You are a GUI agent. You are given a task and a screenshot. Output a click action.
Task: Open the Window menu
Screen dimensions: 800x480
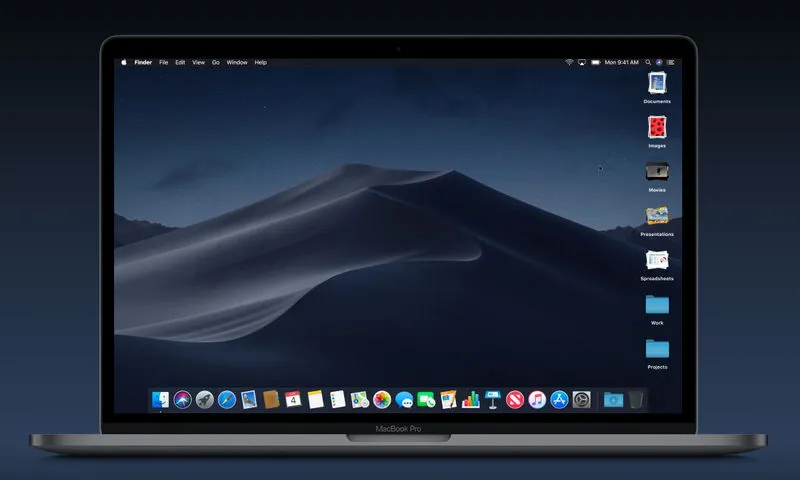coord(237,62)
